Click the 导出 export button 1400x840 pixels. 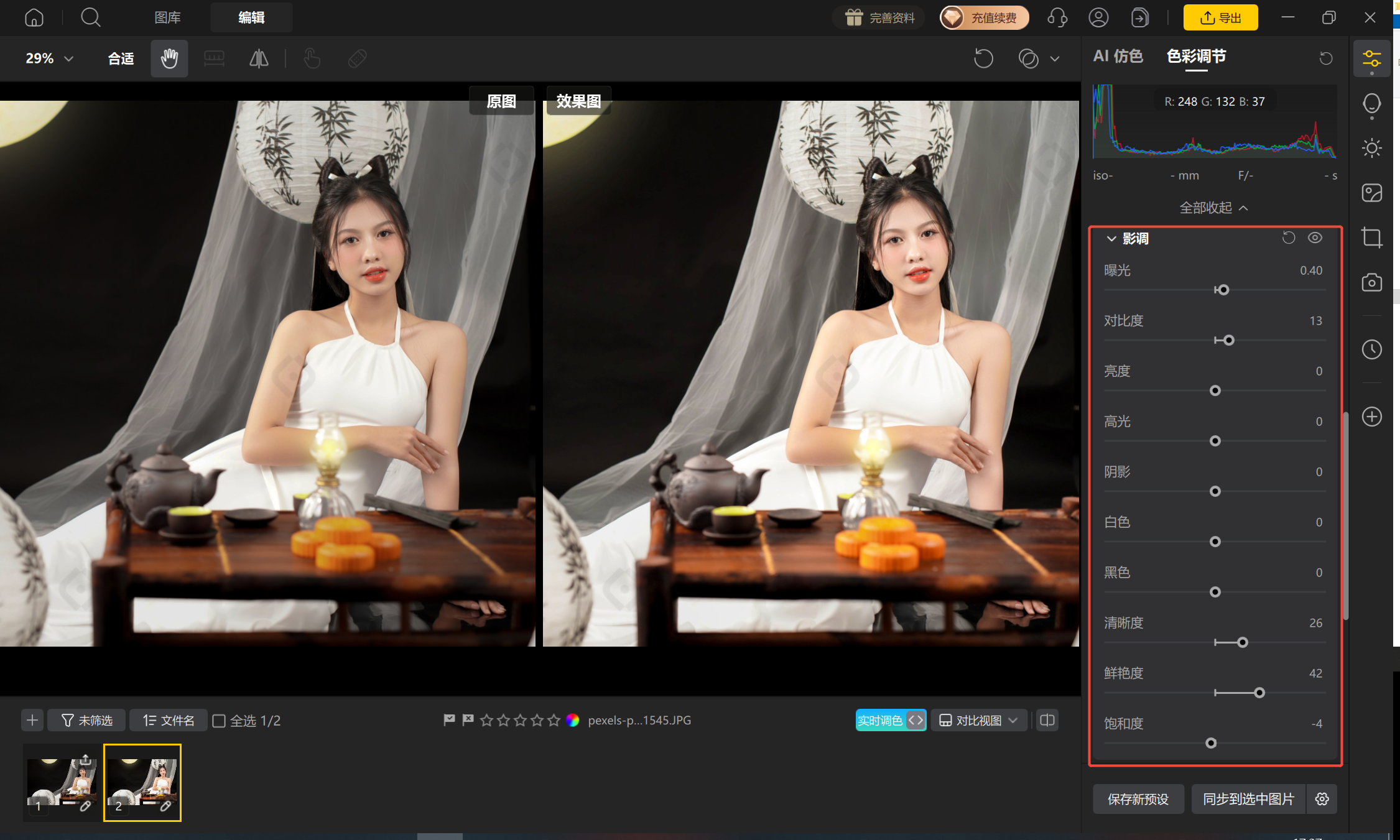click(1220, 17)
